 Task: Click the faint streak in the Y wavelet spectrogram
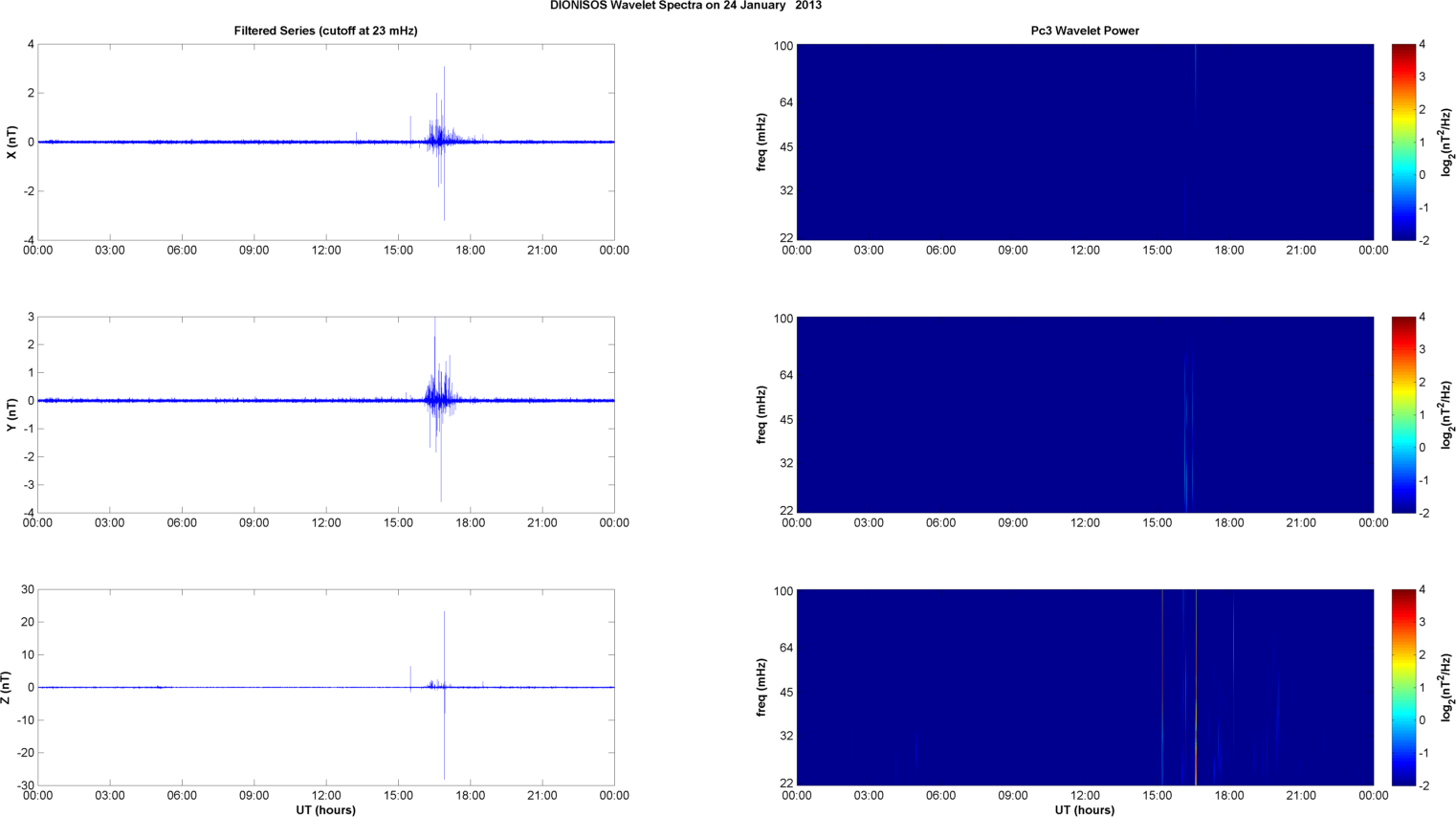[1187, 431]
